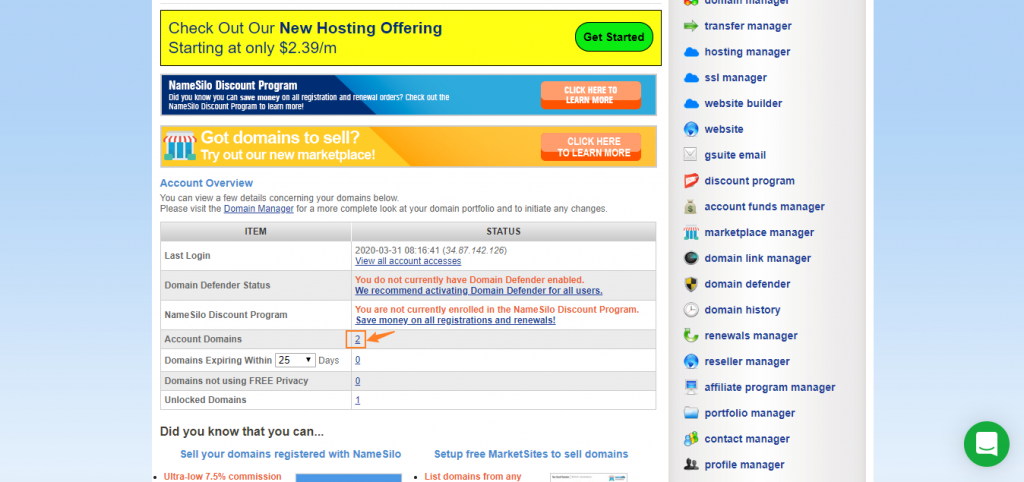Click the domain defender shield icon
Screen dimensions: 1024x482
tap(691, 284)
